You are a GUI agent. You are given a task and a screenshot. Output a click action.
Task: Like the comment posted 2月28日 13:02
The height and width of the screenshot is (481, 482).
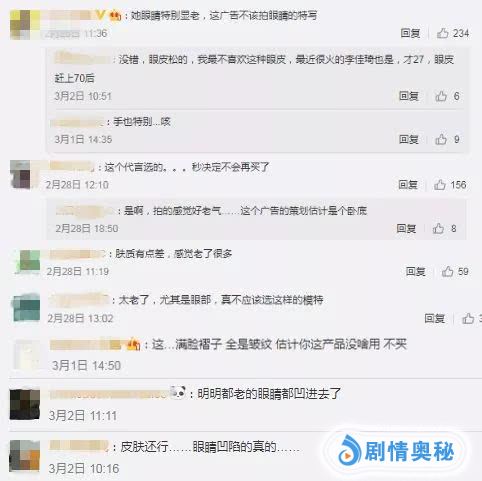(468, 318)
